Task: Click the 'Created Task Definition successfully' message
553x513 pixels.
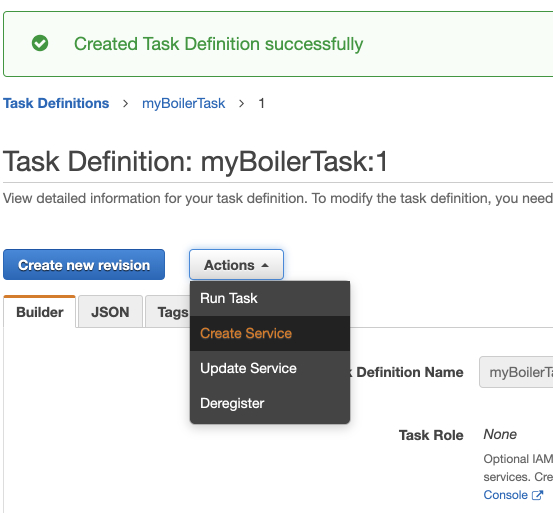Action: (218, 44)
